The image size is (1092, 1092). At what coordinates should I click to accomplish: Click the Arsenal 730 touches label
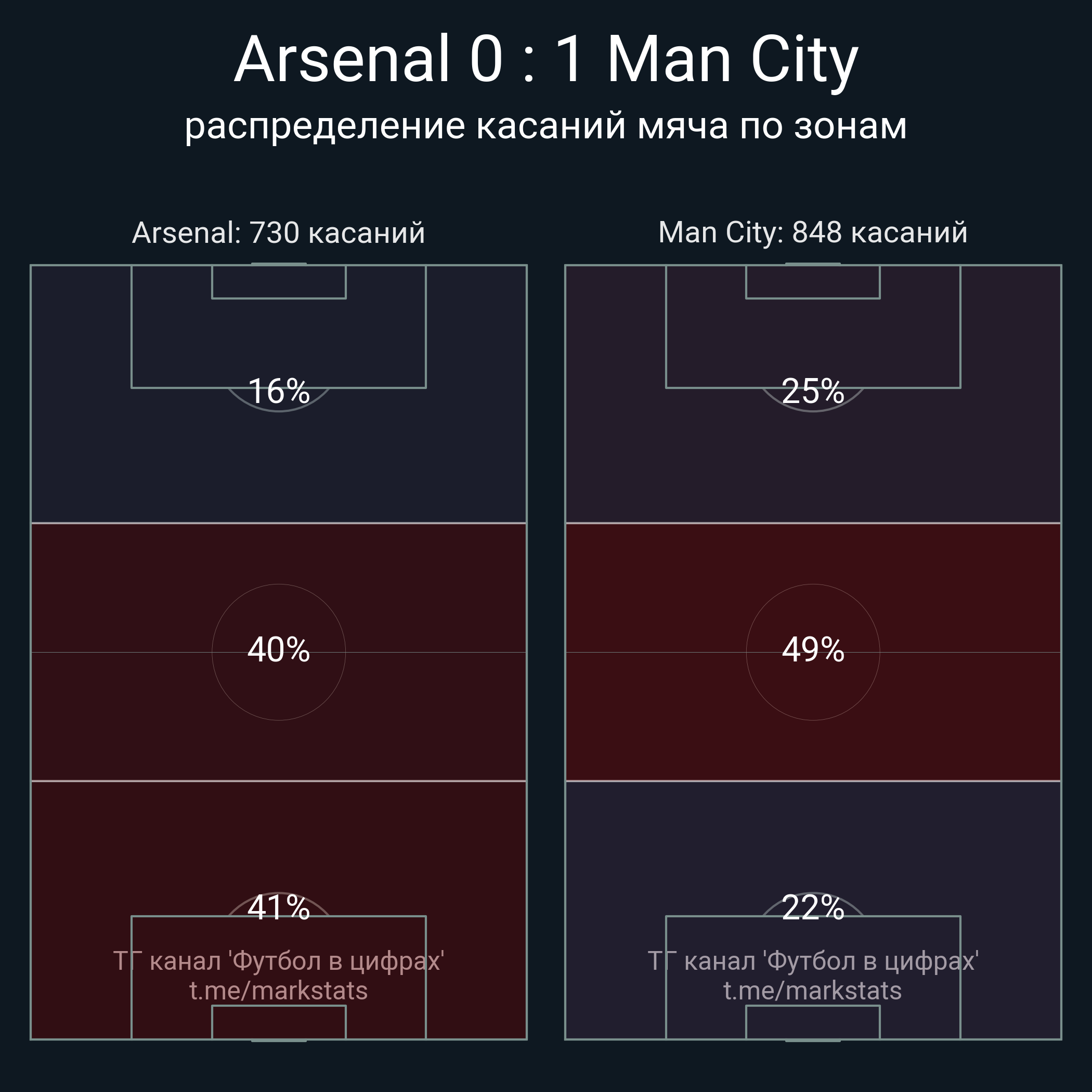tap(278, 233)
